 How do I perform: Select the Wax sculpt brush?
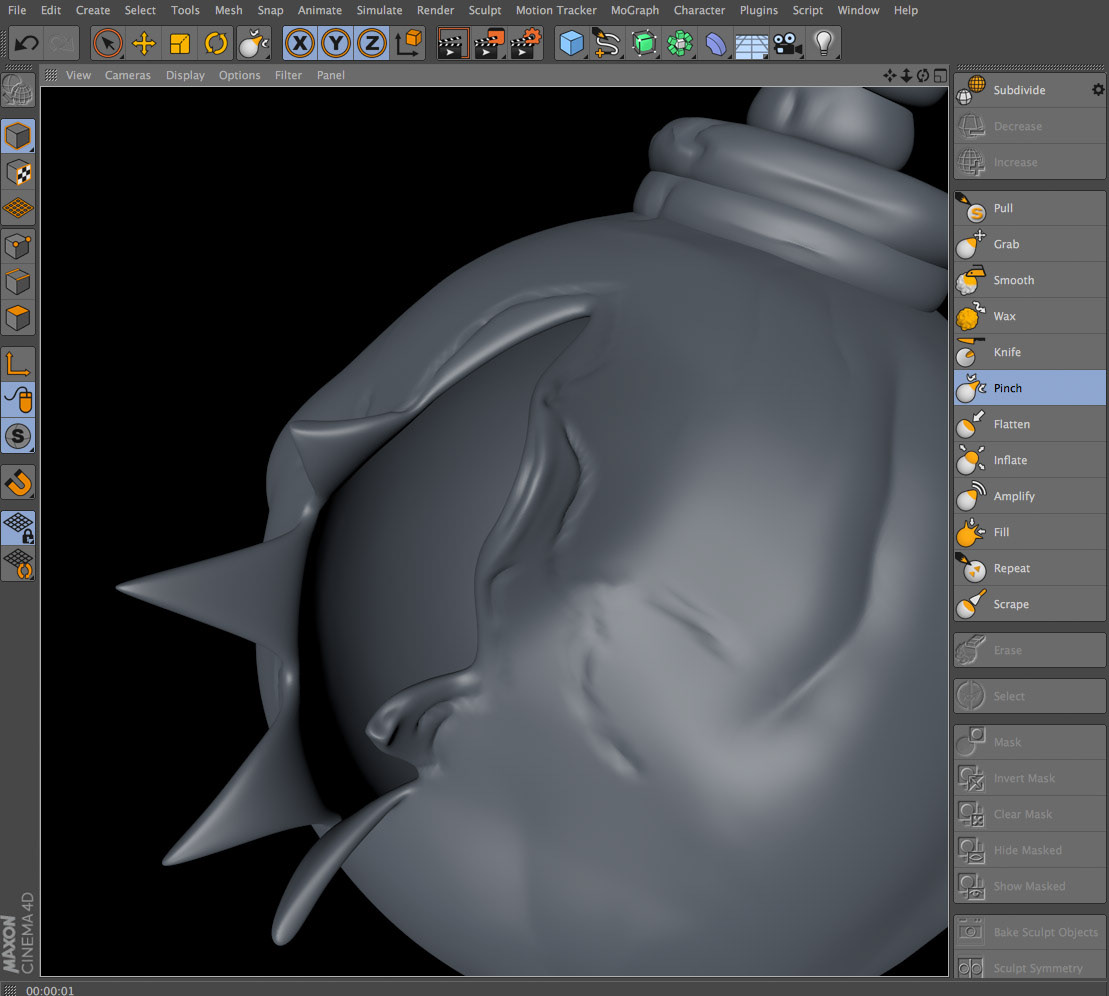pyautogui.click(x=1029, y=316)
